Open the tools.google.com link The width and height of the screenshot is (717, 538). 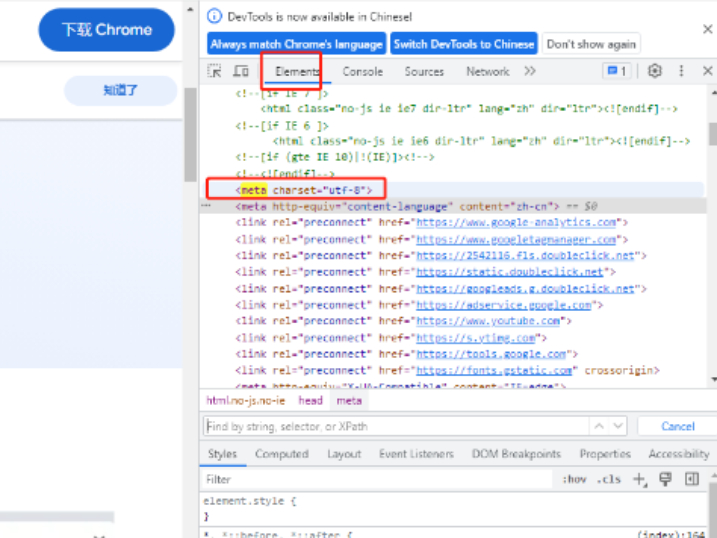(491, 354)
